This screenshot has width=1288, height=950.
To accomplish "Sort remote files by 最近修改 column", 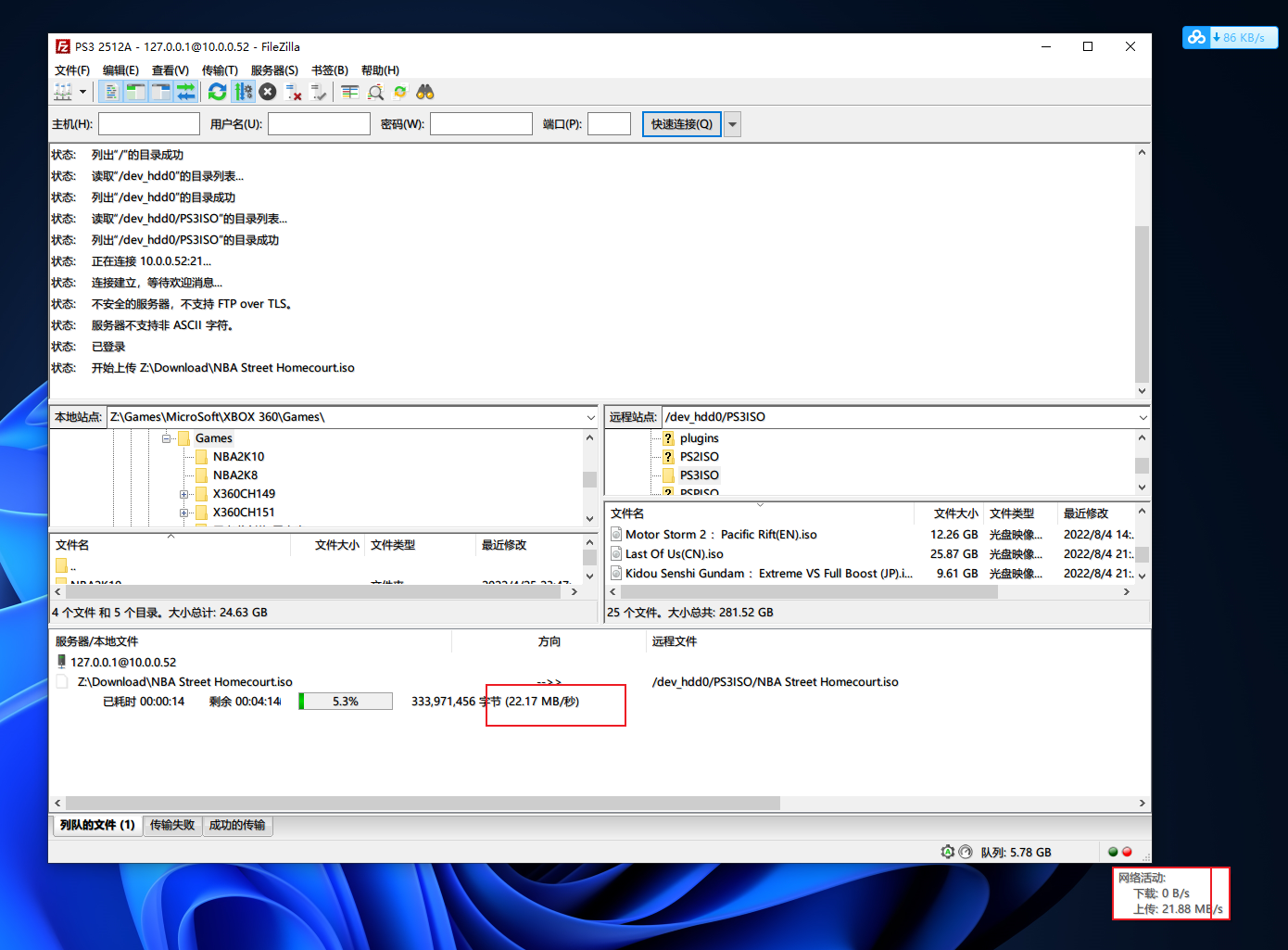I will pos(1096,513).
